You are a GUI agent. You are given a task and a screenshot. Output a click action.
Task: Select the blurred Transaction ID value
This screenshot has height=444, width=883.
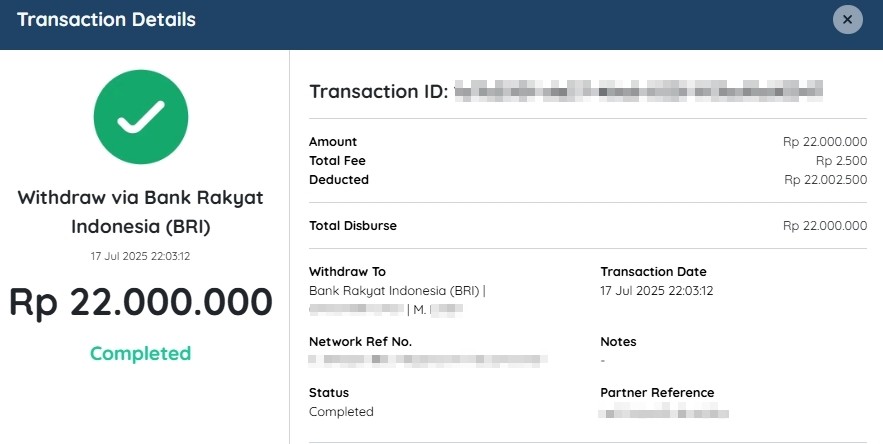639,91
